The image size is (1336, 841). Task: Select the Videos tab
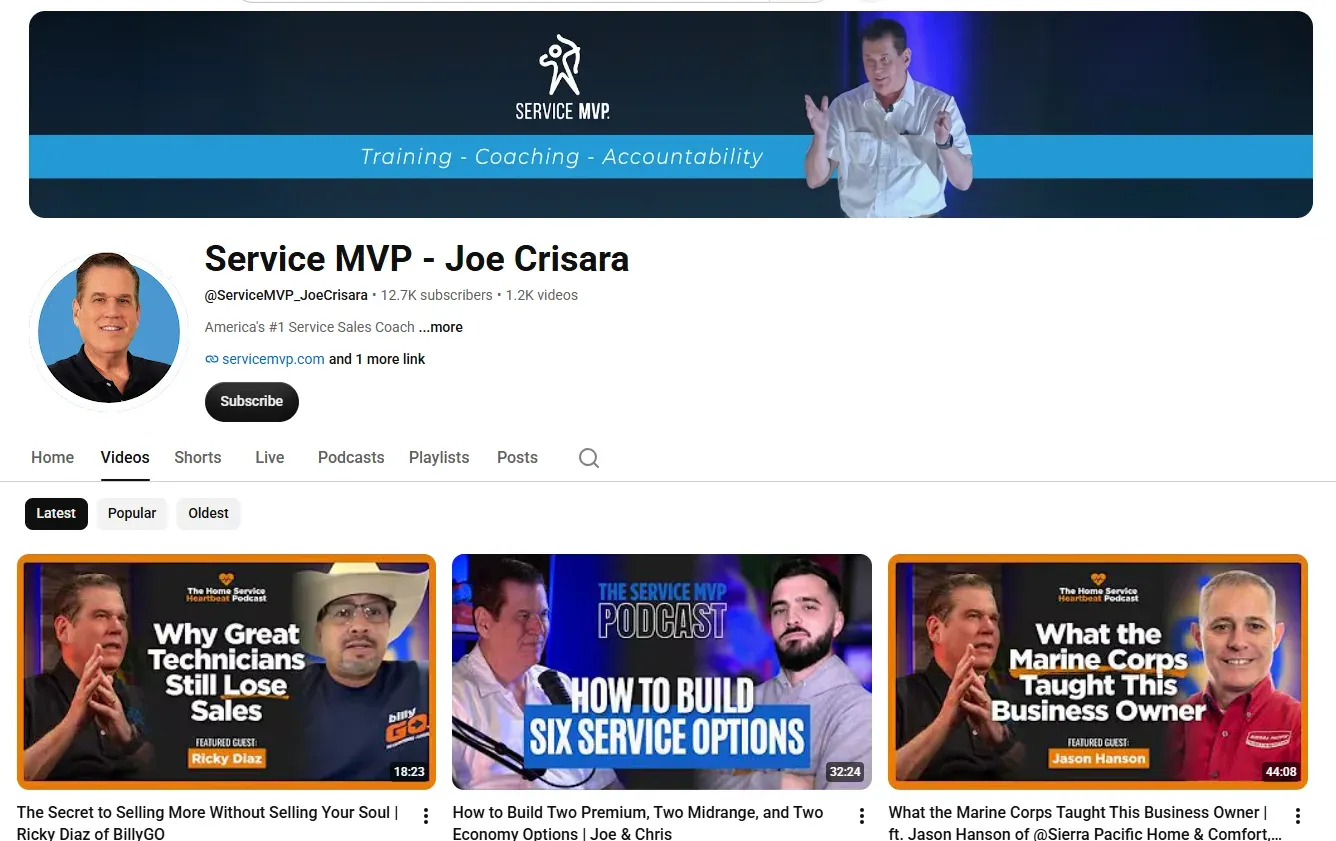[125, 457]
